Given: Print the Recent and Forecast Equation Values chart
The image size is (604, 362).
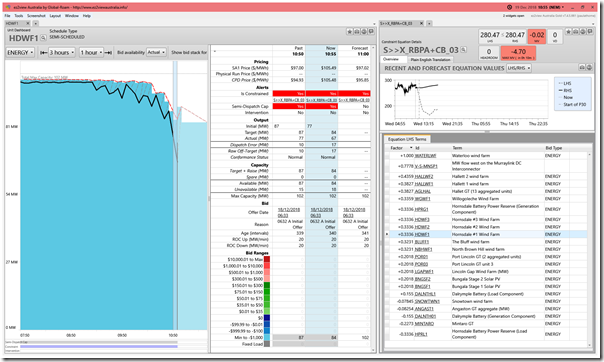Looking at the screenshot, I should pos(582,68).
